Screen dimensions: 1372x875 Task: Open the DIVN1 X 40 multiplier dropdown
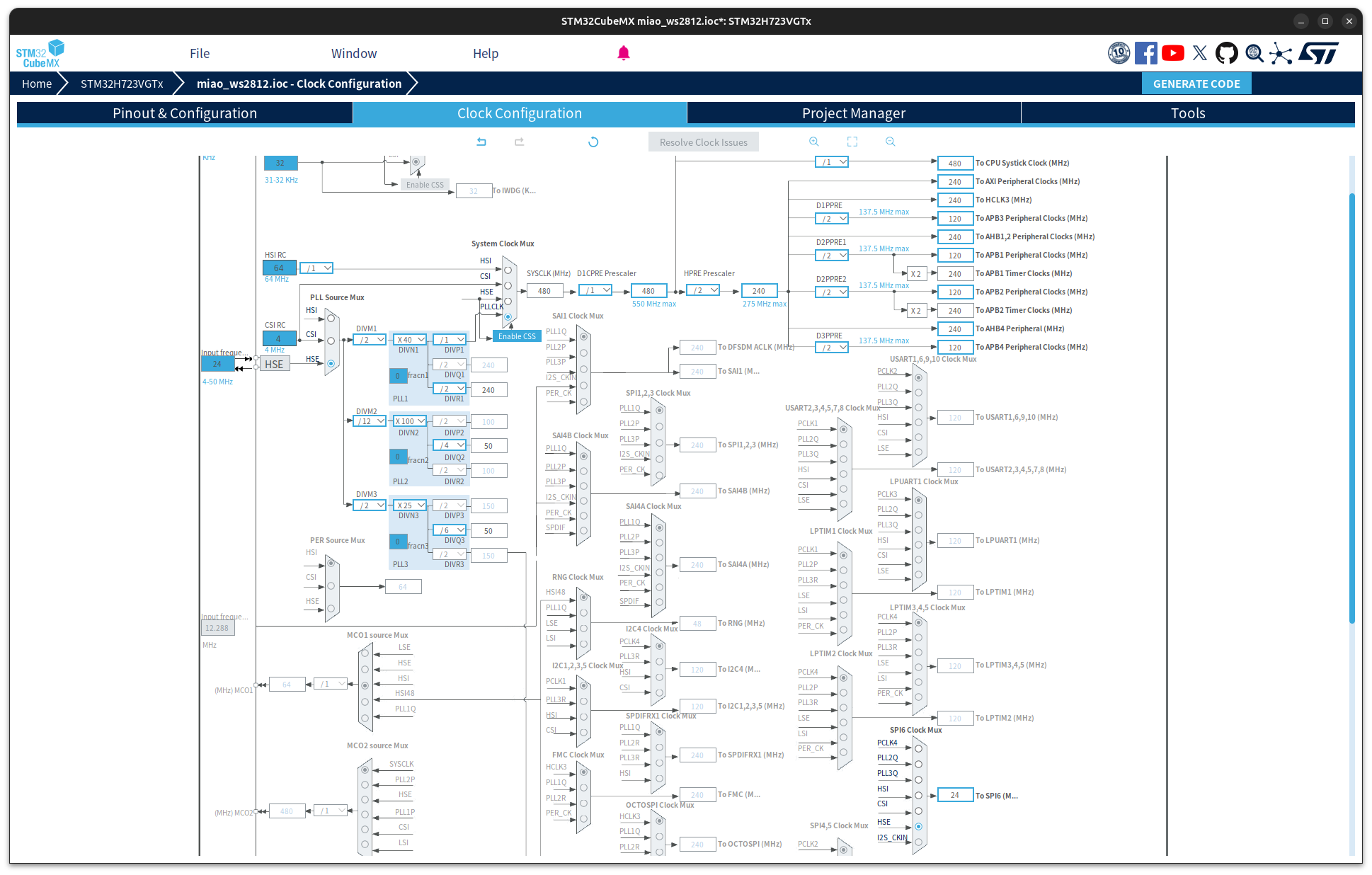(411, 340)
